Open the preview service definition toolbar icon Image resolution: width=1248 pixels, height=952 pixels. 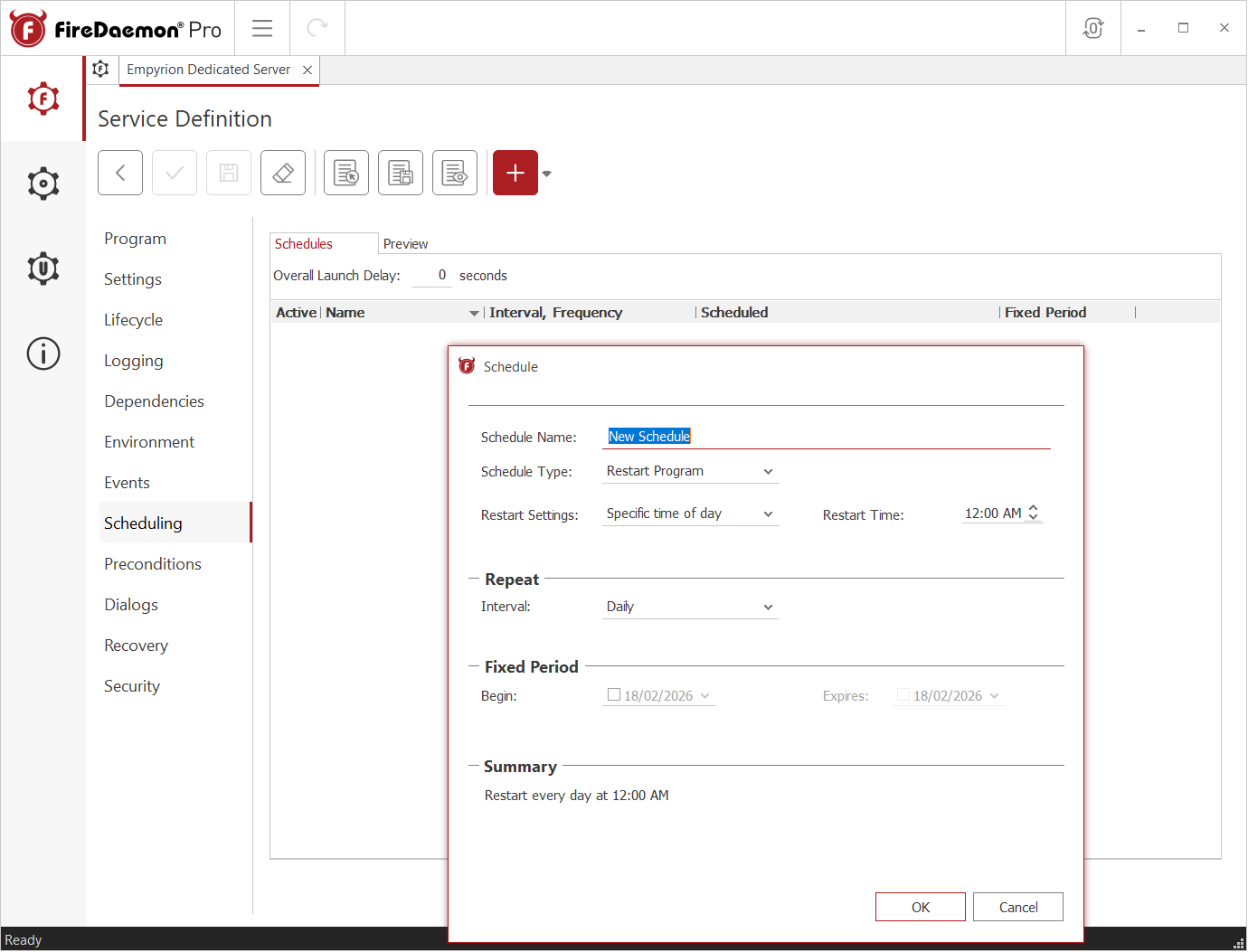click(454, 173)
